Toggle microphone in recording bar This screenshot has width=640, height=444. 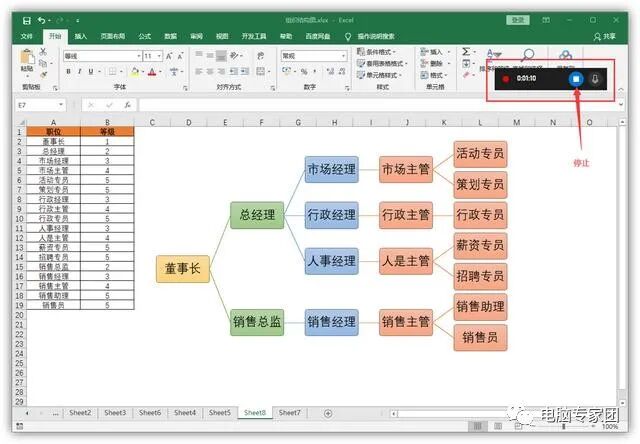pos(595,79)
